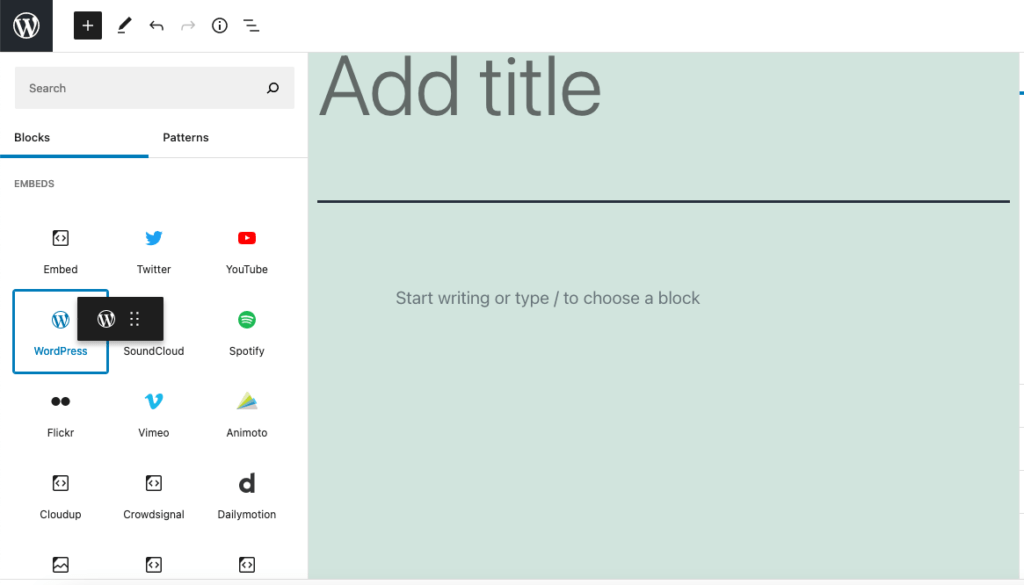
Task: Insert the Twitter embed block
Action: click(153, 251)
